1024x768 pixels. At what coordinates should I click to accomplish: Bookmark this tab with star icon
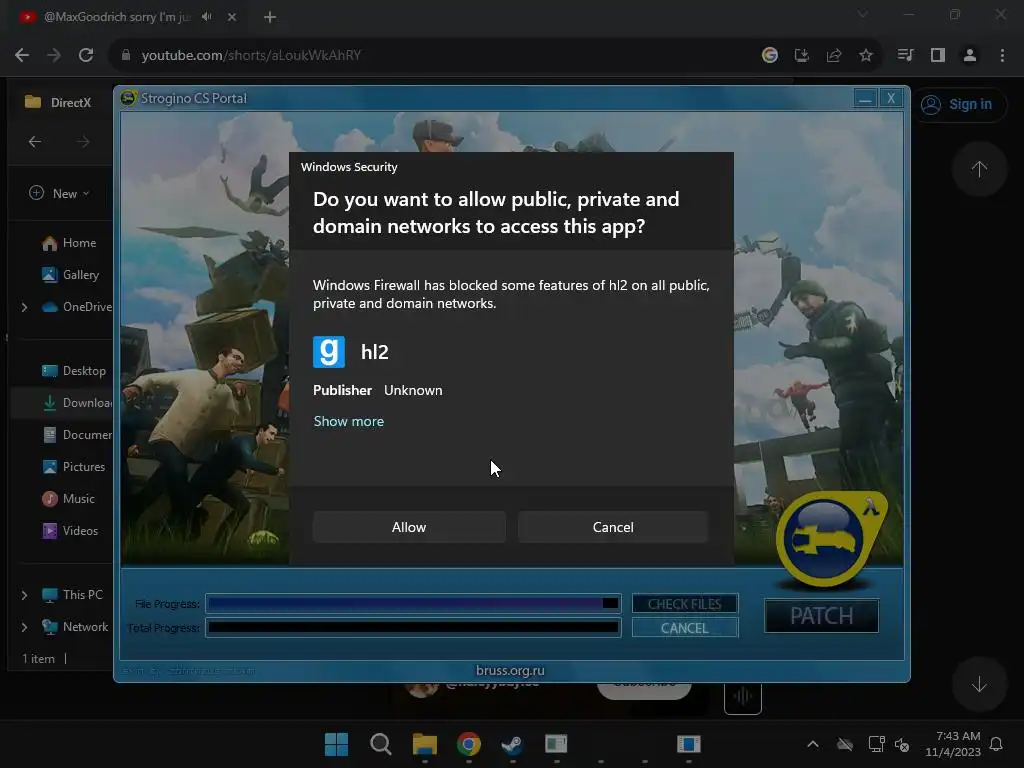click(865, 56)
